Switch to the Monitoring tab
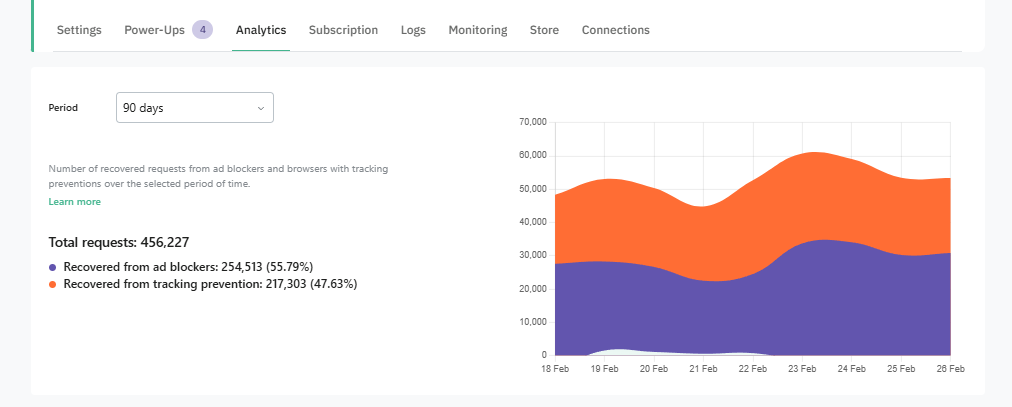 coord(477,30)
